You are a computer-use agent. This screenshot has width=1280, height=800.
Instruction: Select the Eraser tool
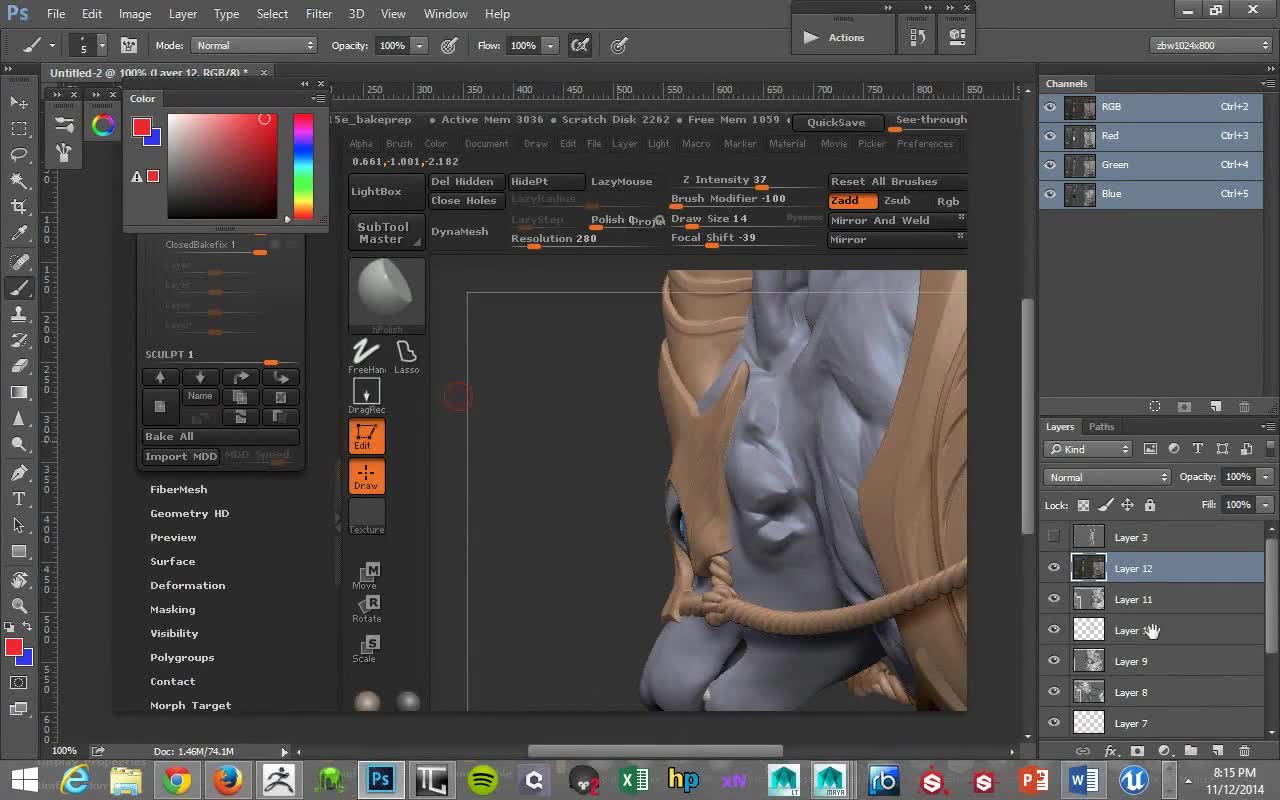pyautogui.click(x=19, y=366)
